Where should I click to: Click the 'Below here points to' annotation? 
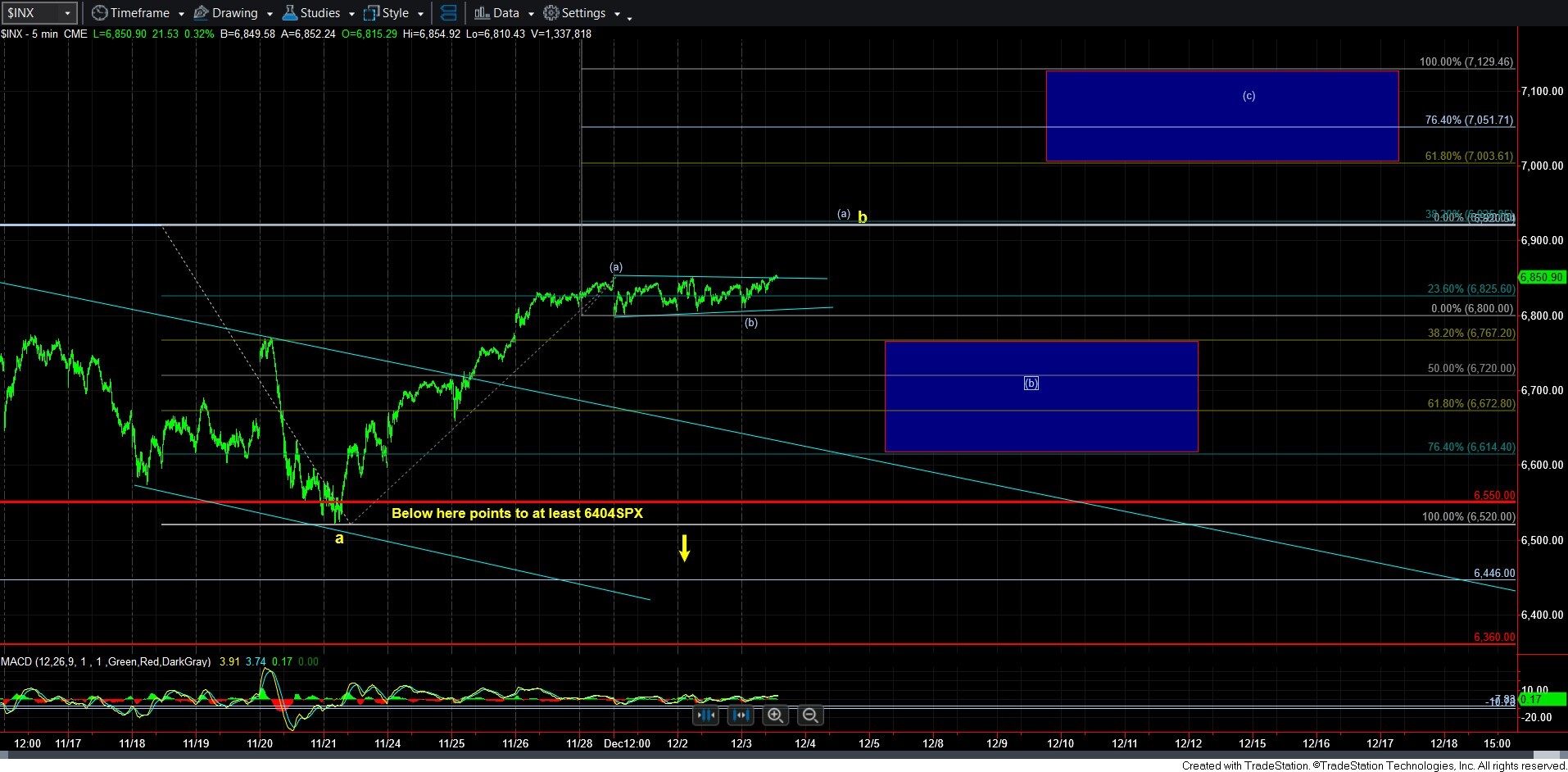tap(517, 513)
